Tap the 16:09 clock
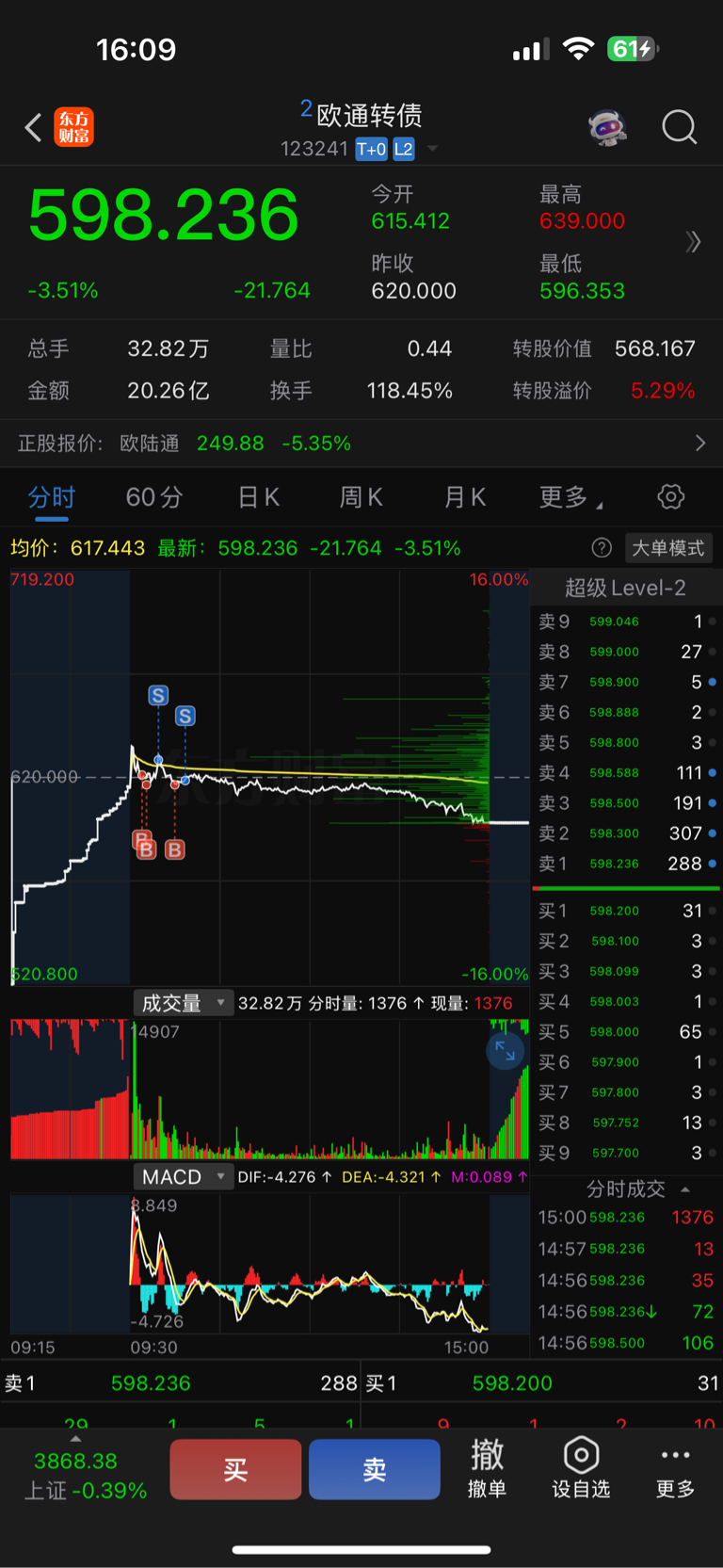The height and width of the screenshot is (1568, 723). click(x=137, y=49)
